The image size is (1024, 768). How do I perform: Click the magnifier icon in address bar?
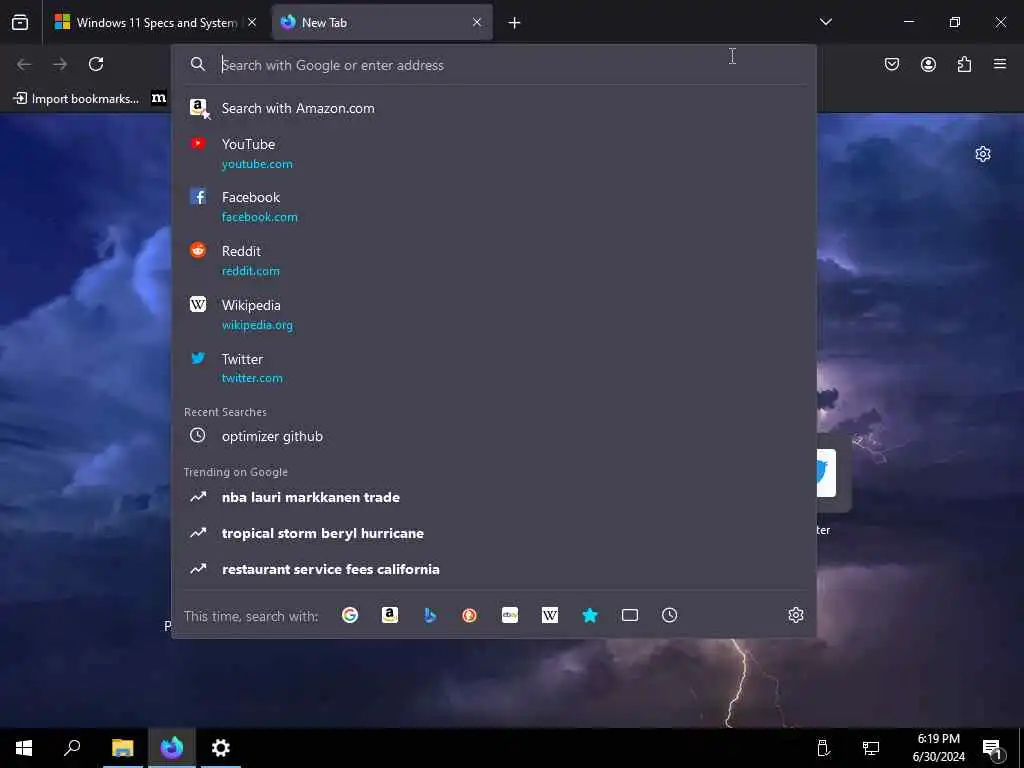(198, 64)
